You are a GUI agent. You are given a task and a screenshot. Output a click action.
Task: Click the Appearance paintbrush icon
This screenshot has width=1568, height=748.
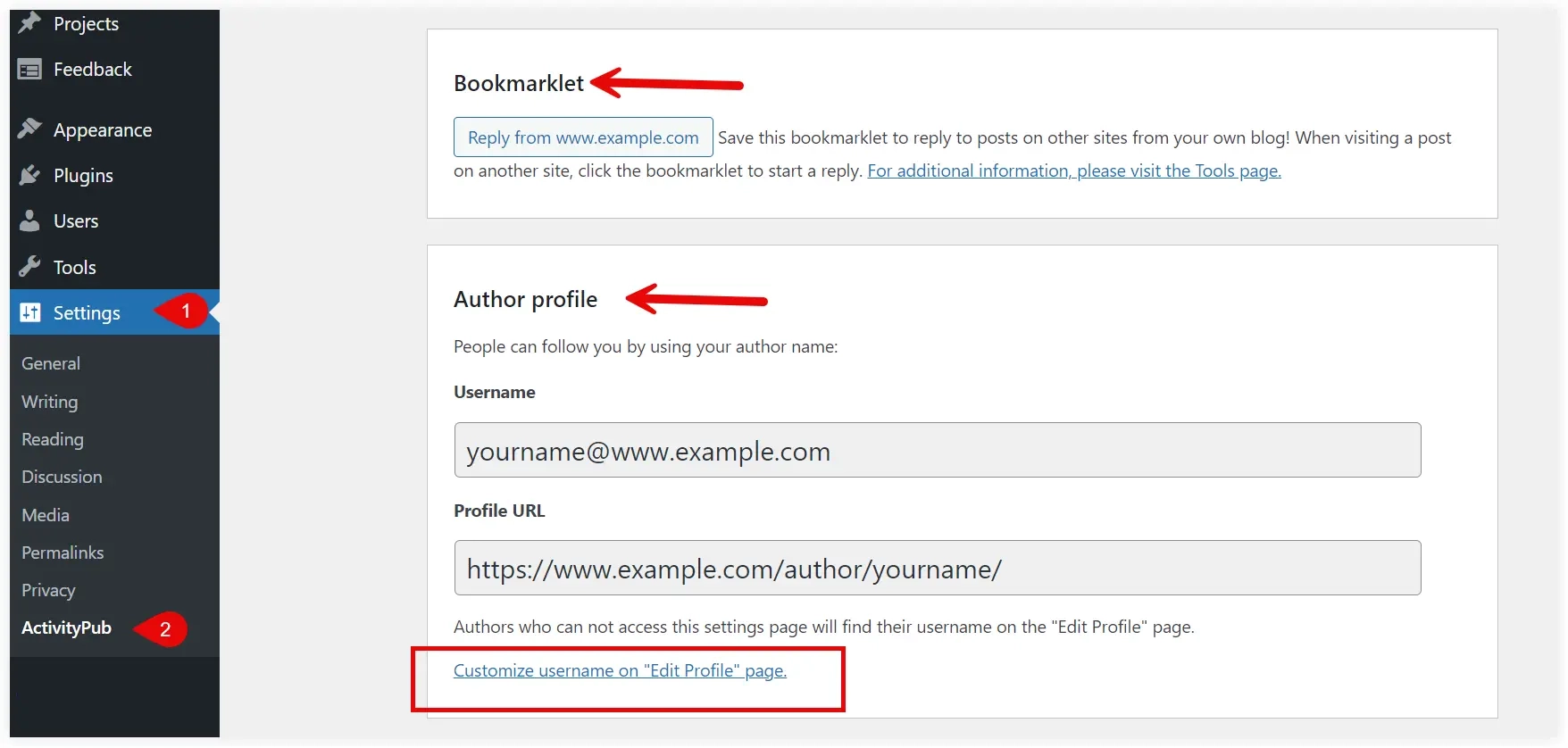(x=29, y=129)
